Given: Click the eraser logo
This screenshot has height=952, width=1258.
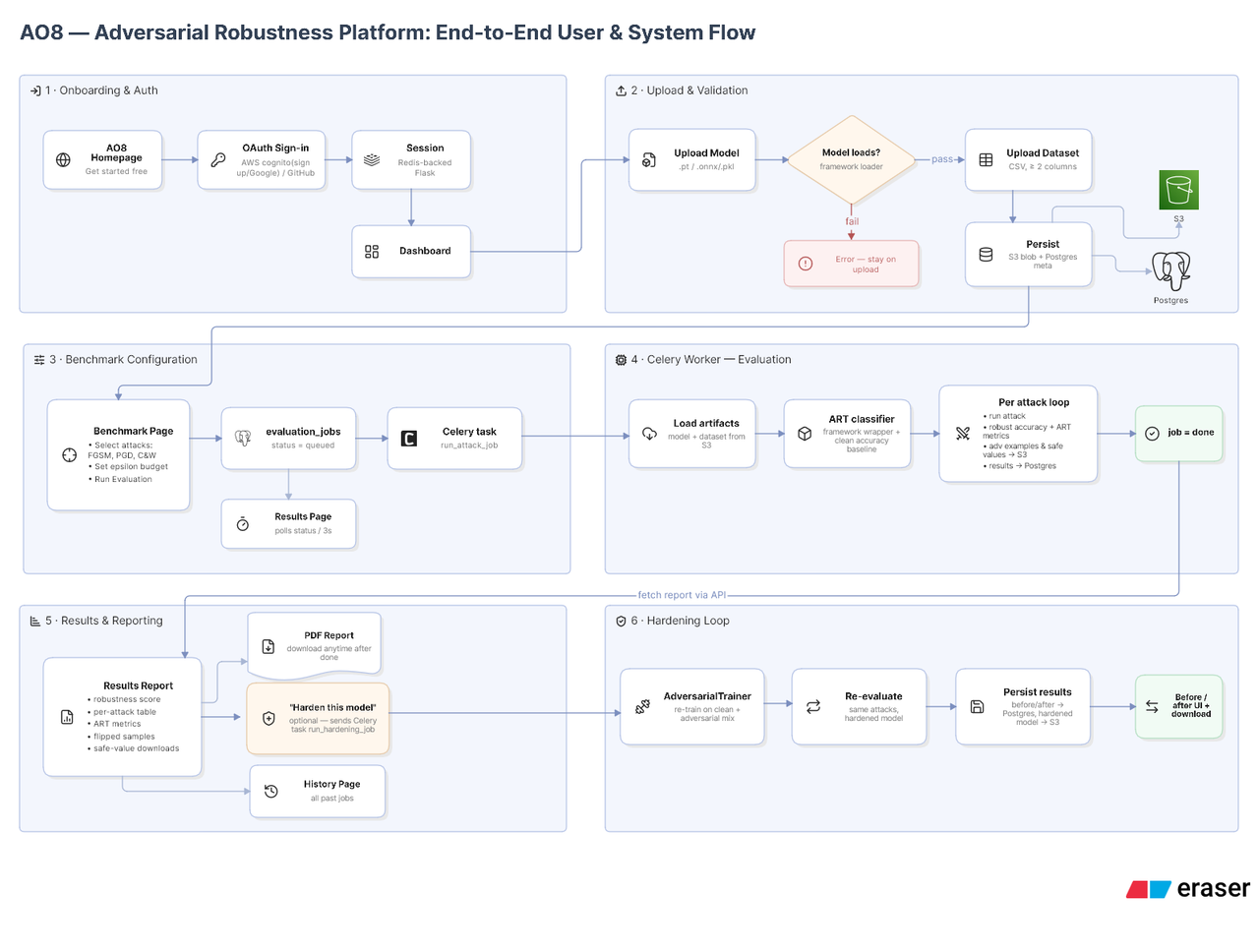Looking at the screenshot, I should (x=1188, y=889).
